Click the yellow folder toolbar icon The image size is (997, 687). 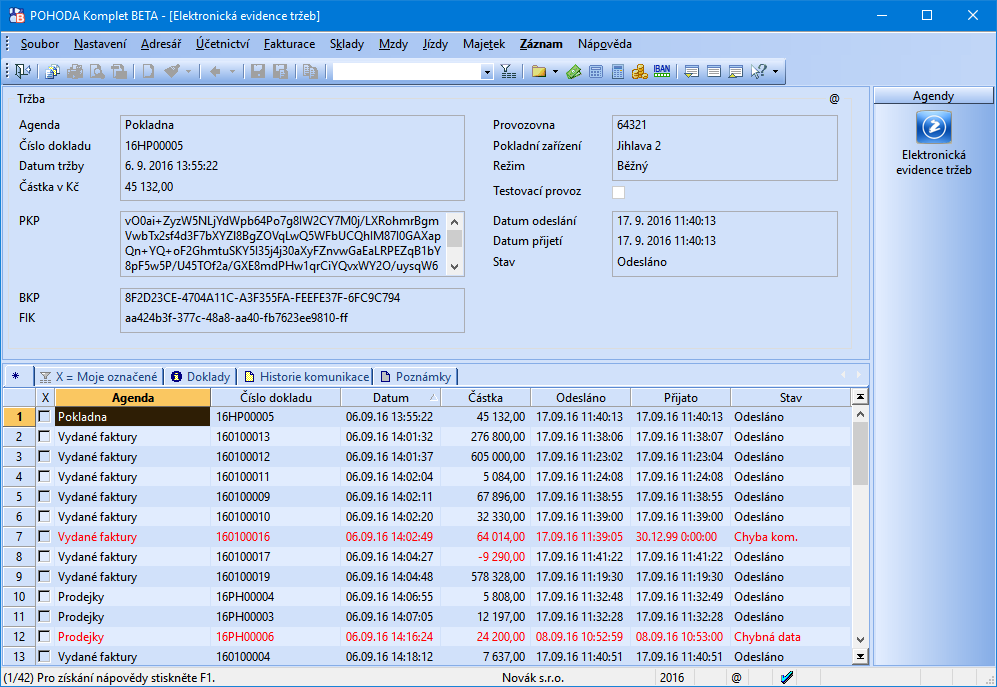pyautogui.click(x=539, y=71)
